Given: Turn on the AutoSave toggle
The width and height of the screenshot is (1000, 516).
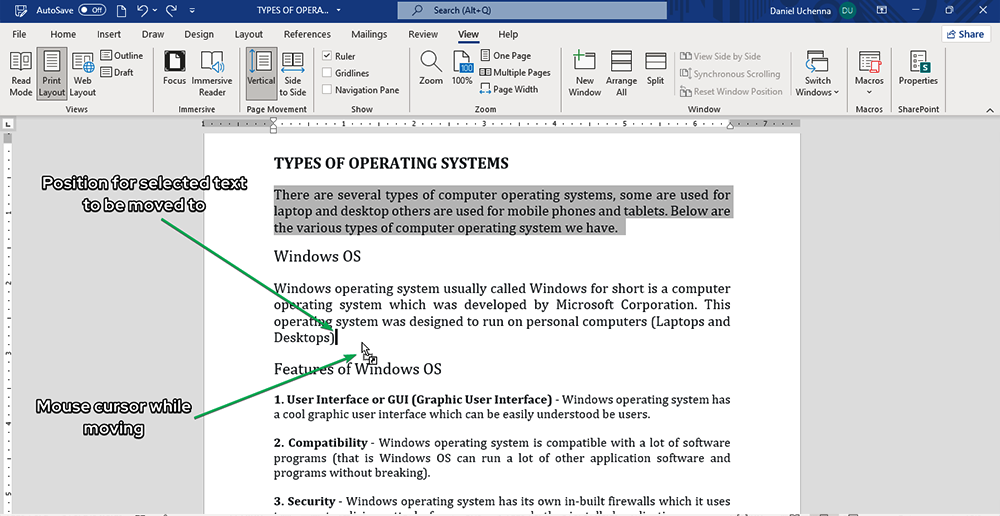Looking at the screenshot, I should coord(92,10).
